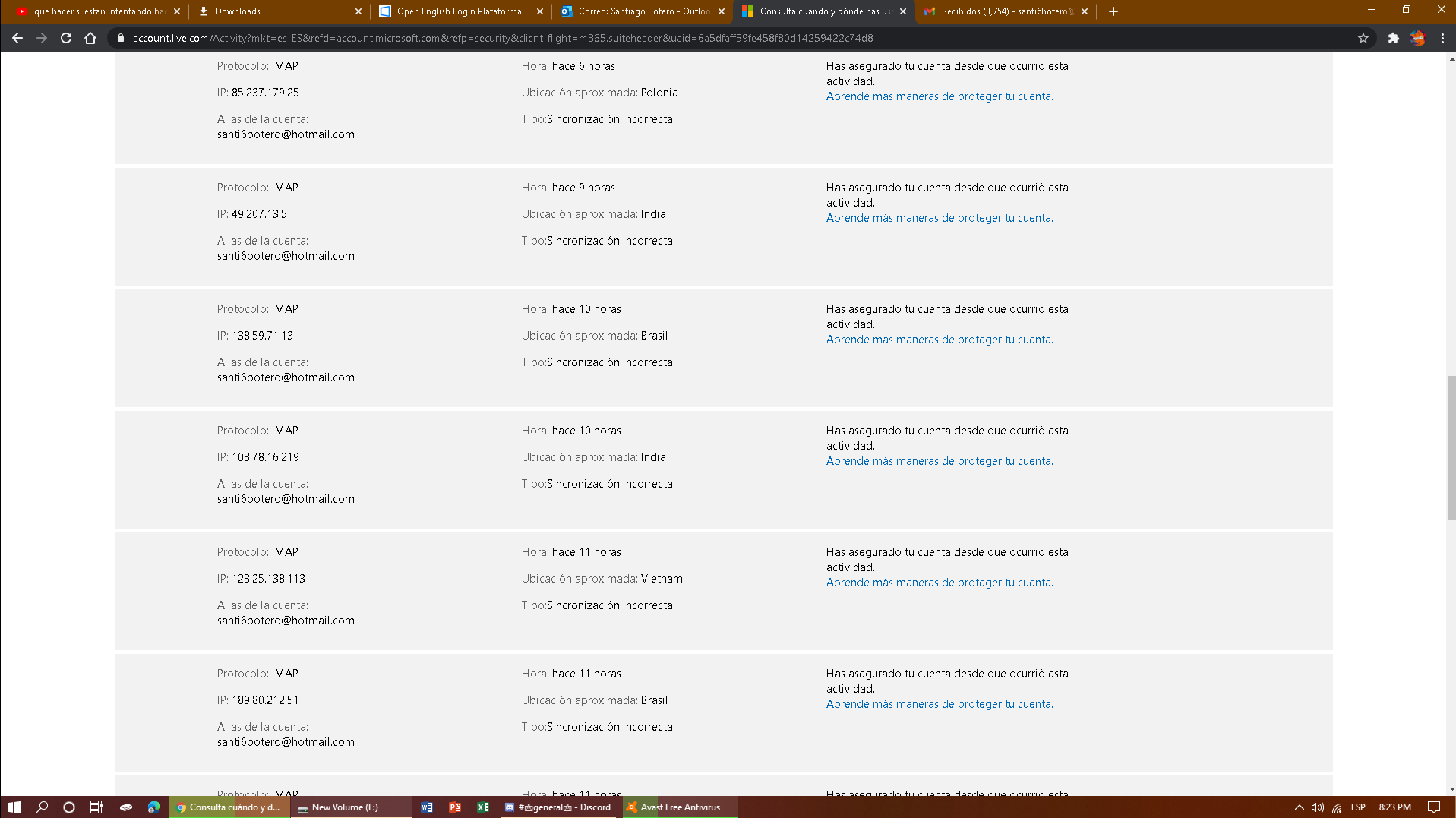
Task: Open Avast Free Antivirus from the taskbar
Action: (680, 807)
